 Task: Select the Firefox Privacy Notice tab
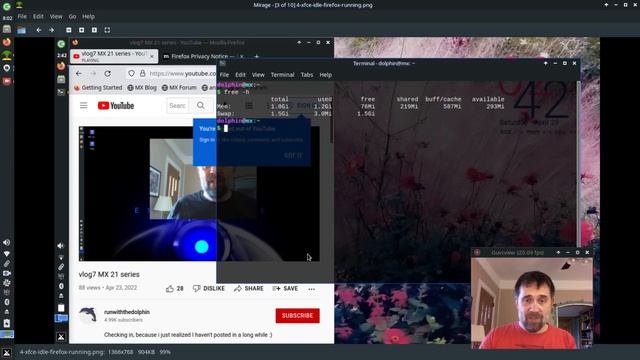(203, 56)
